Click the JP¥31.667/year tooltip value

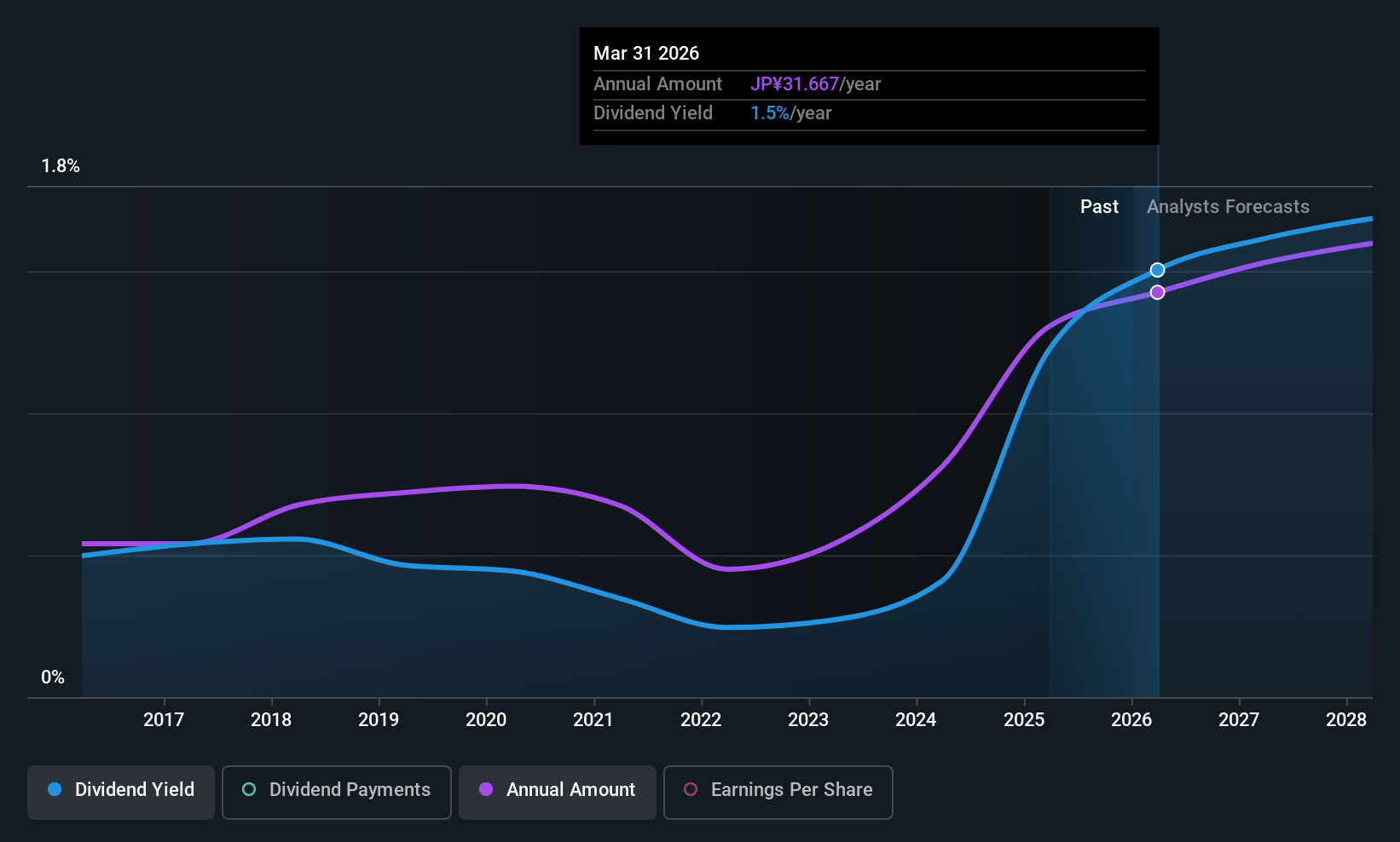pos(815,84)
